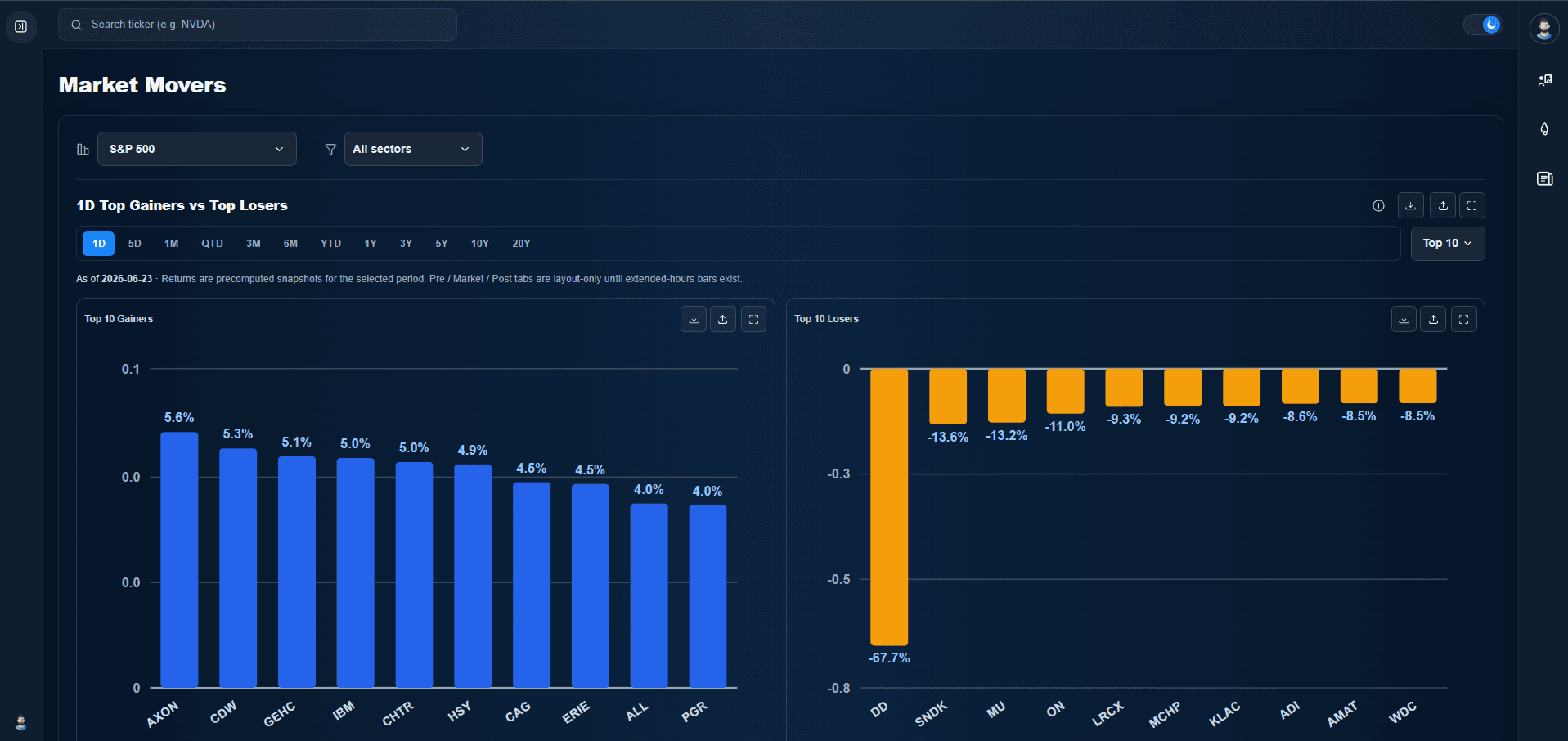Switch to the 1M period tab
1568x741 pixels.
(x=172, y=244)
